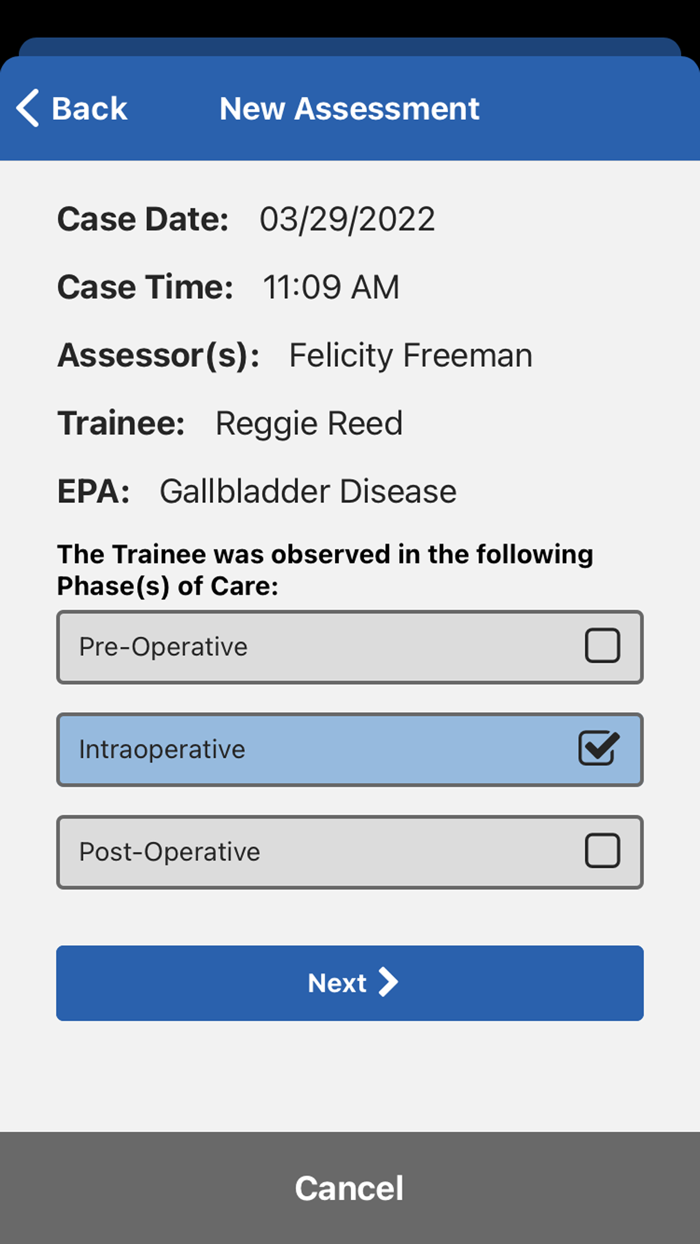The image size is (700, 1244).
Task: Click assessor name Felicity Freeman
Action: (x=410, y=355)
